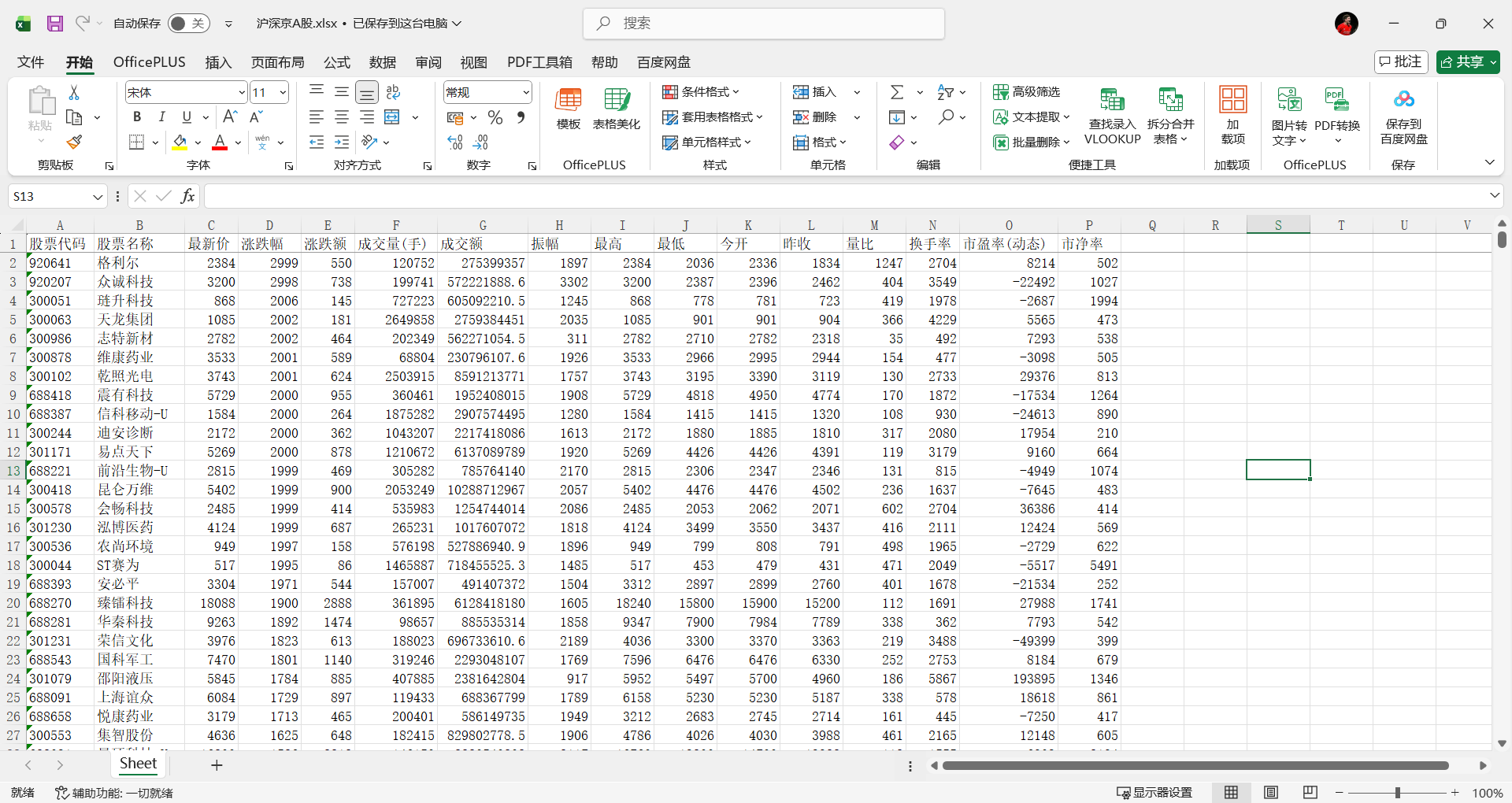Click the 插入 cells button

815,92
